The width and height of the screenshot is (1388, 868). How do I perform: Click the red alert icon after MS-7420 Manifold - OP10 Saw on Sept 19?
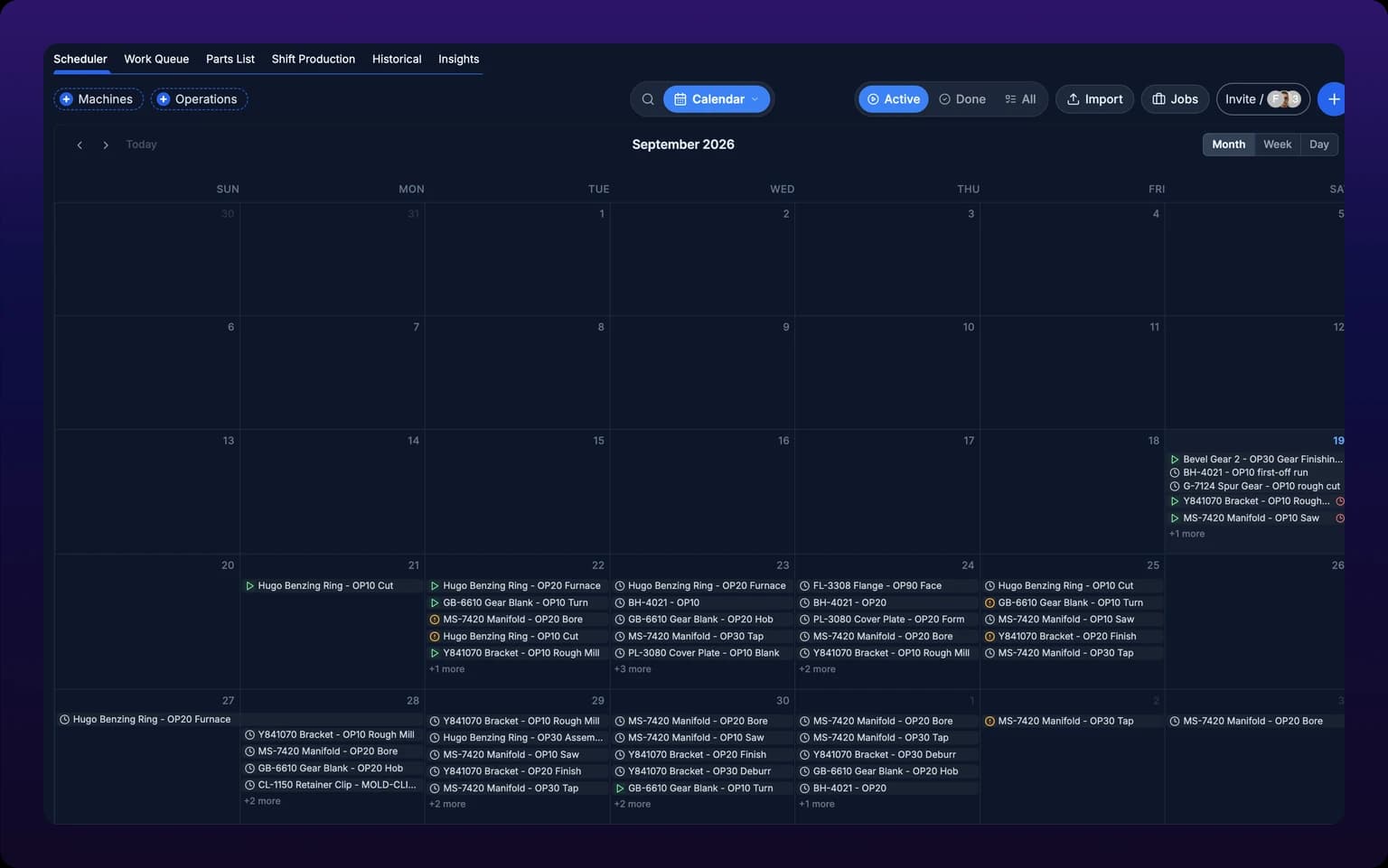point(1340,518)
